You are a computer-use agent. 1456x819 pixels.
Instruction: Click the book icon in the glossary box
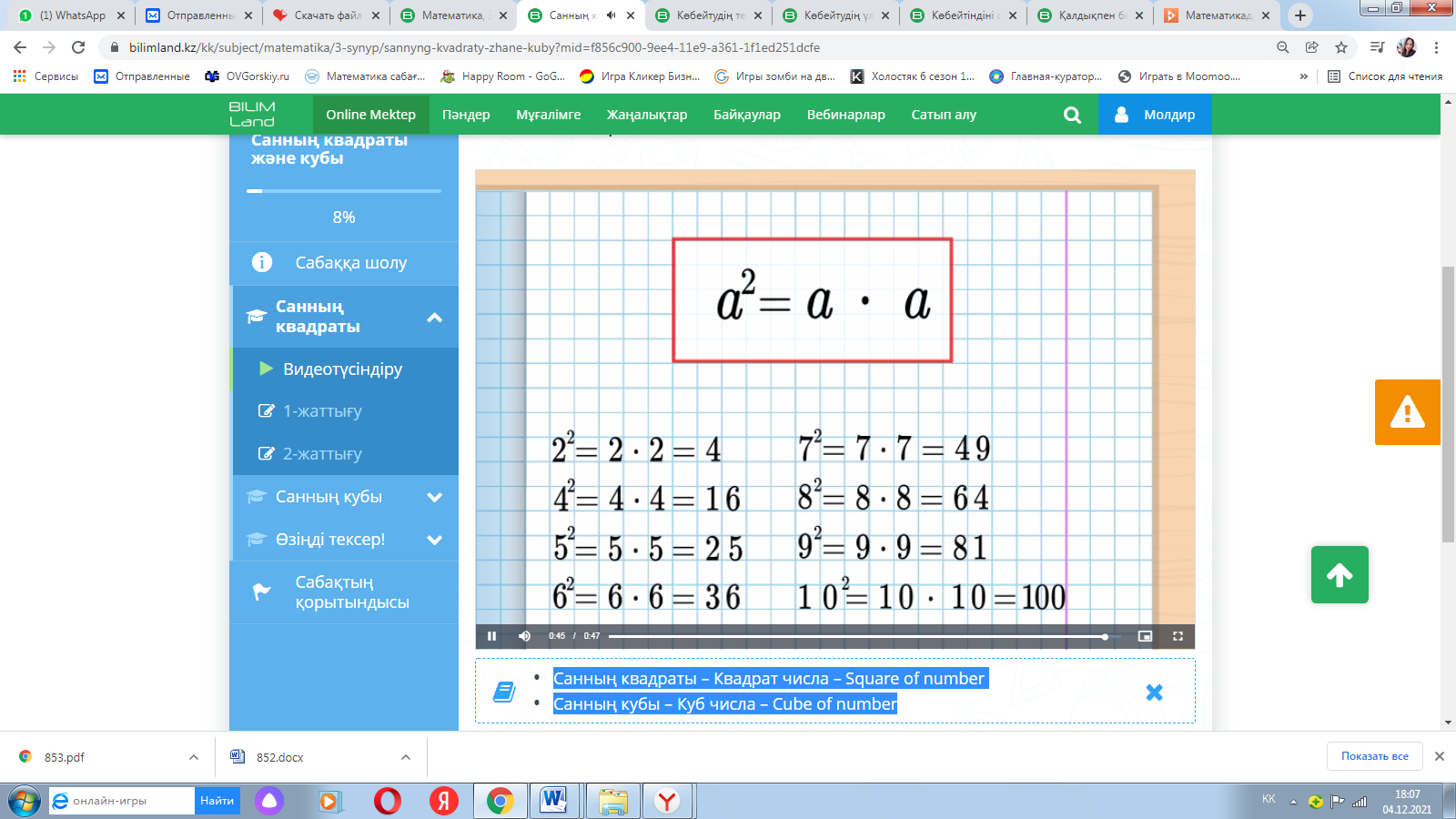pyautogui.click(x=504, y=693)
